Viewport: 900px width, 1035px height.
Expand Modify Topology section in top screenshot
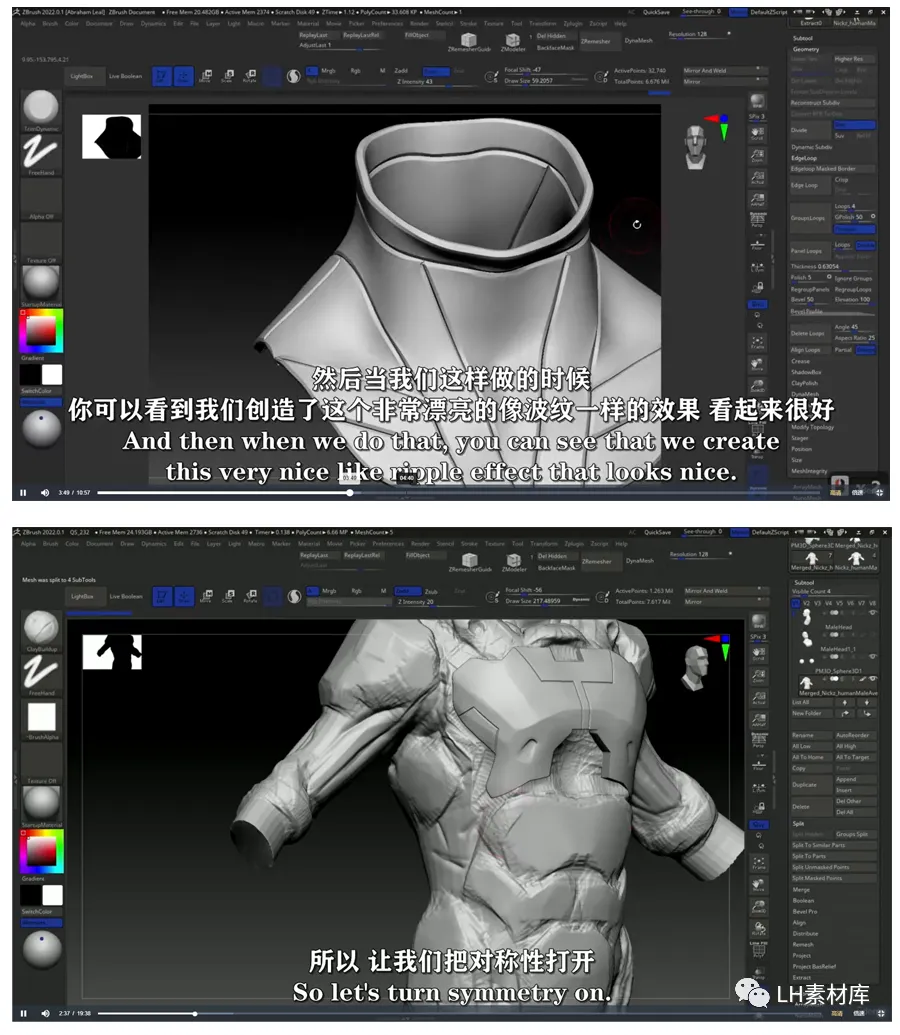[812, 427]
